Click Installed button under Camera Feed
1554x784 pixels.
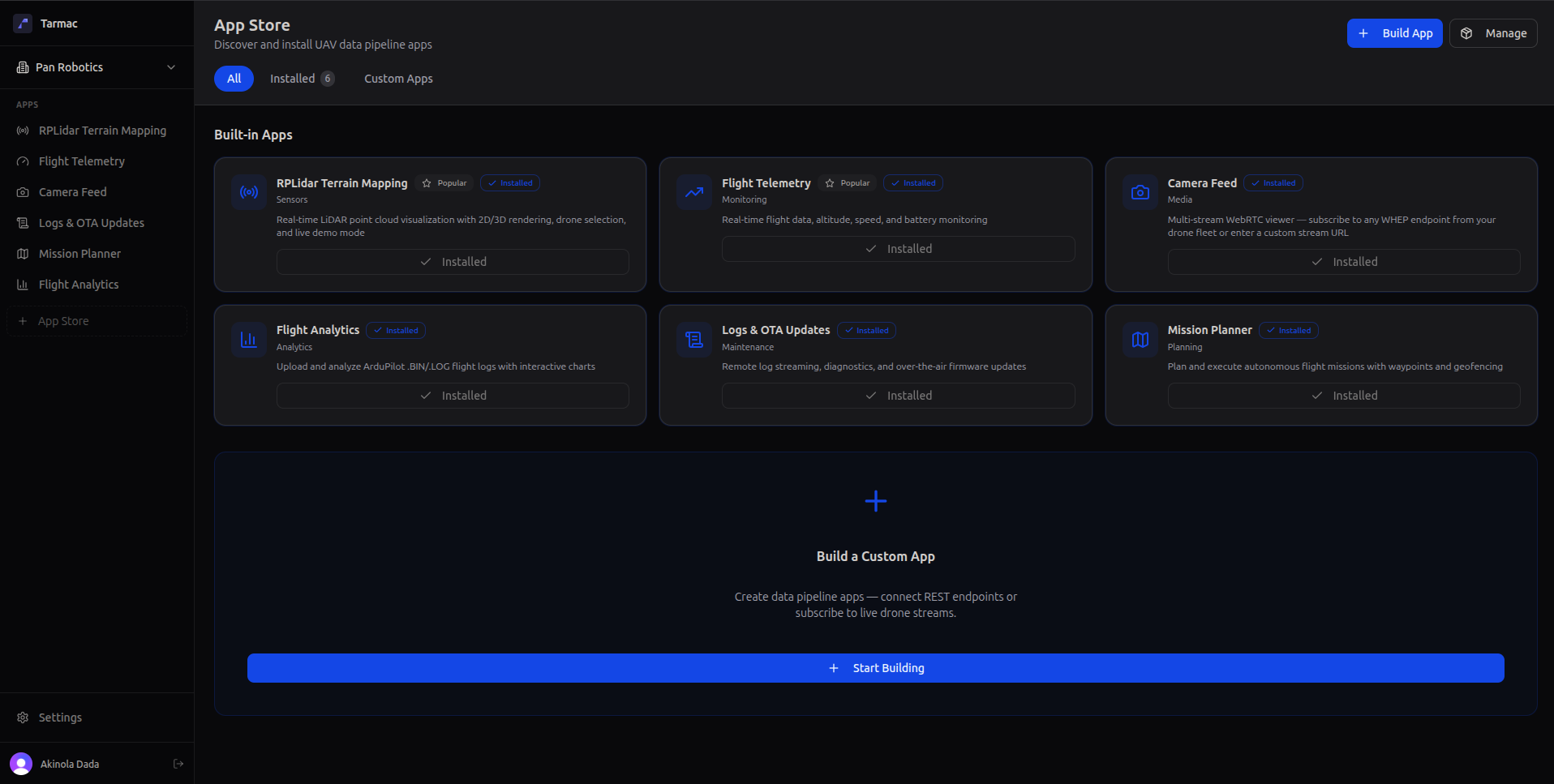click(1344, 262)
